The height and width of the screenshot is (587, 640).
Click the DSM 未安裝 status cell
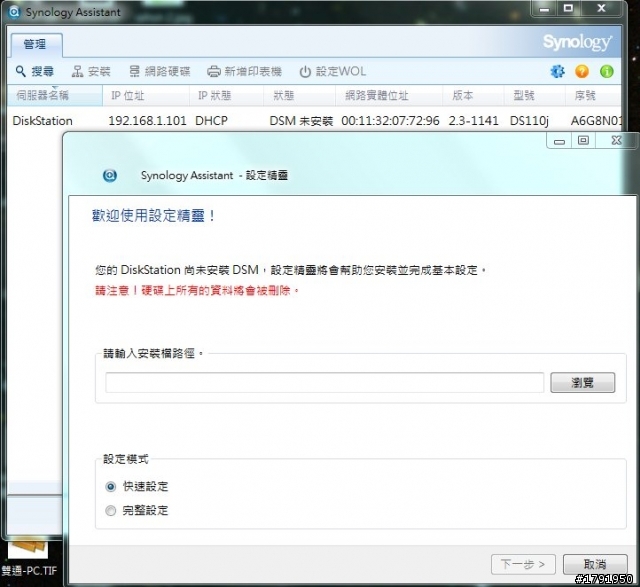point(301,121)
